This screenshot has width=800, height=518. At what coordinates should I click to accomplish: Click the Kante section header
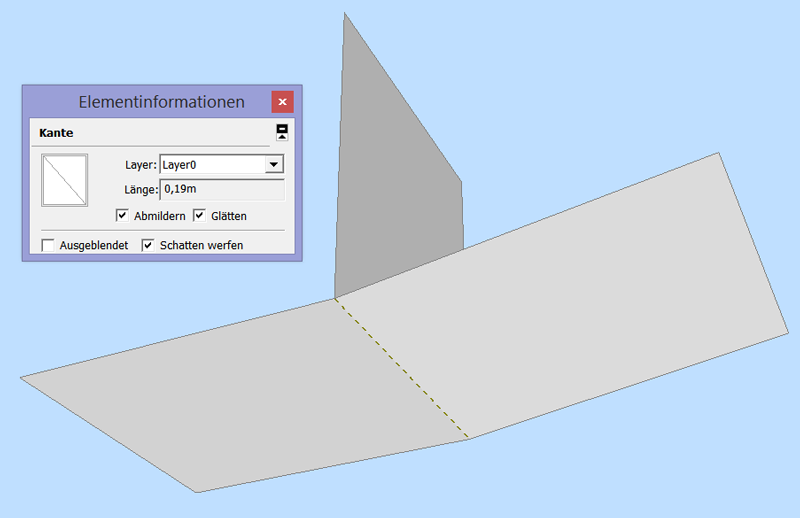pyautogui.click(x=56, y=132)
